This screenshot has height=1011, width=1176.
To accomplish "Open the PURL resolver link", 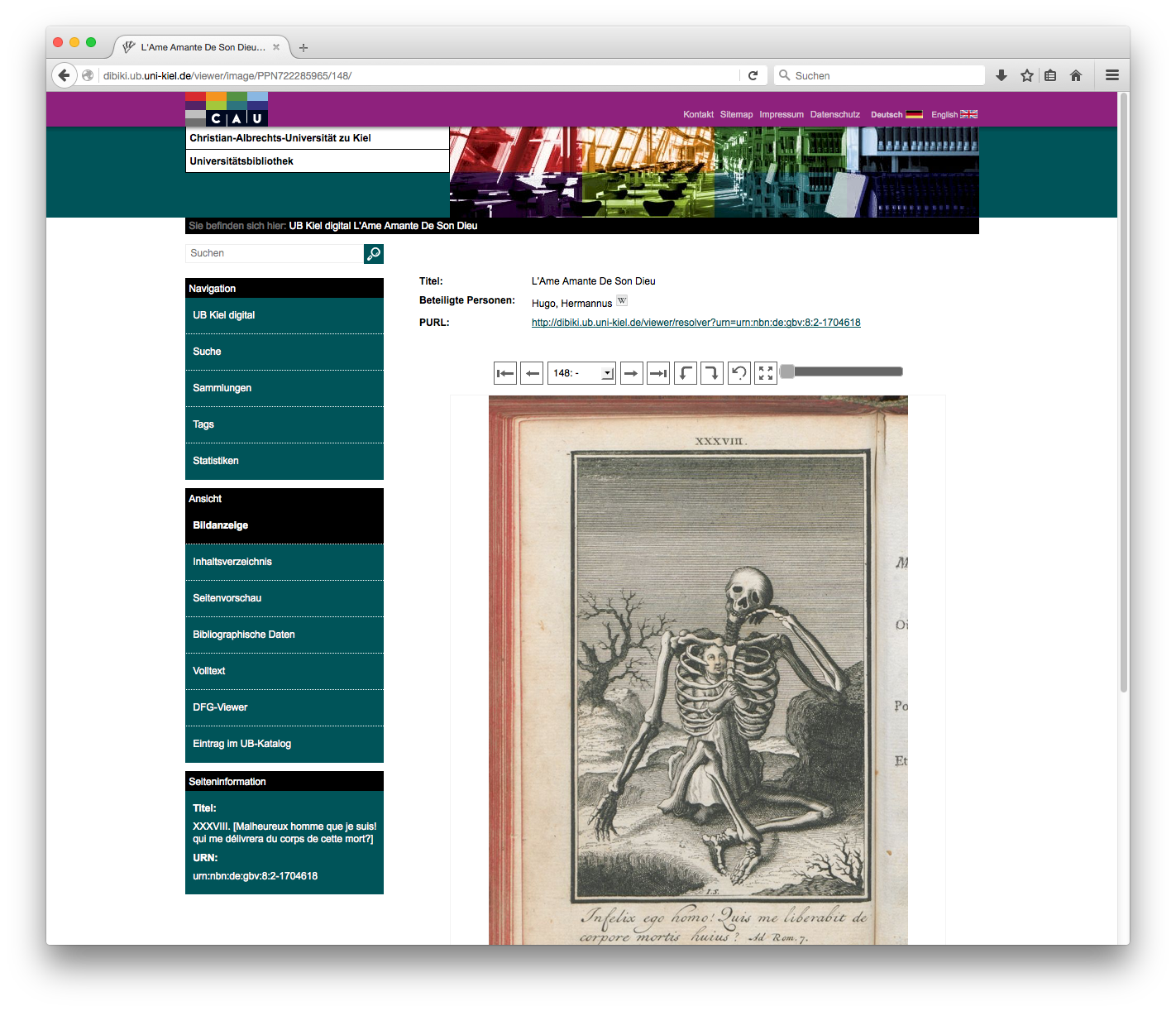I will pos(696,323).
